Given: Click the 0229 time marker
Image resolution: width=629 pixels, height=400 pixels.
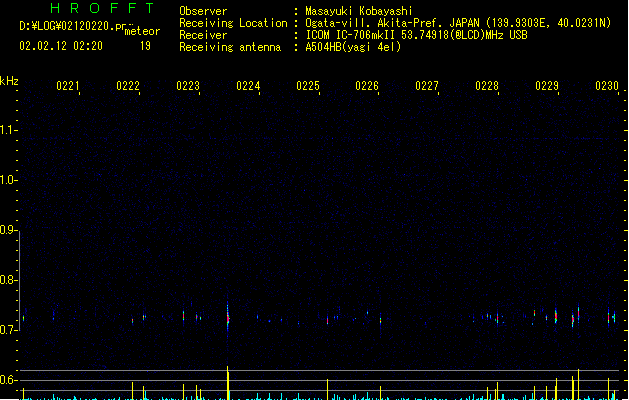Looking at the screenshot, I should click(547, 86).
